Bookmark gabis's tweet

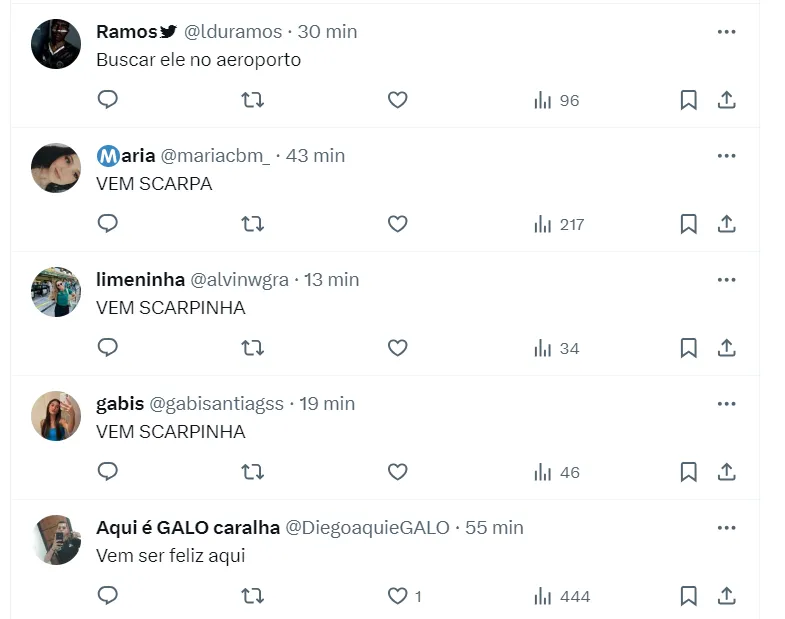688,472
